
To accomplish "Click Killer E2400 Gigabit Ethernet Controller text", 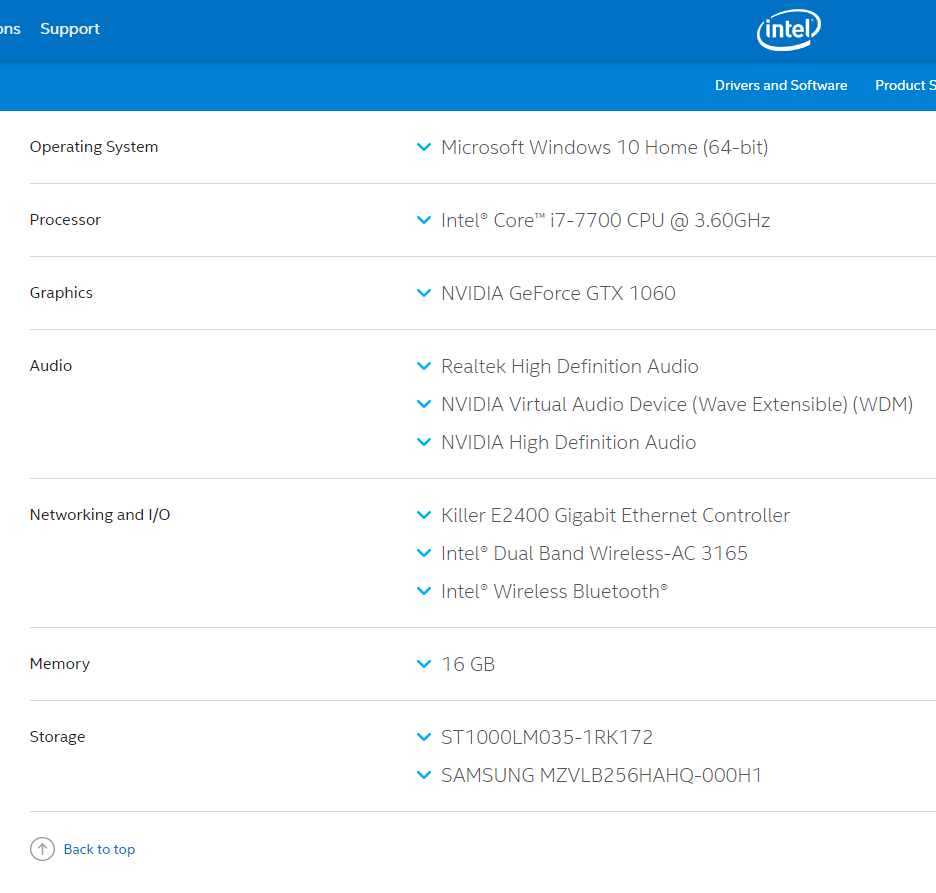I will 615,515.
